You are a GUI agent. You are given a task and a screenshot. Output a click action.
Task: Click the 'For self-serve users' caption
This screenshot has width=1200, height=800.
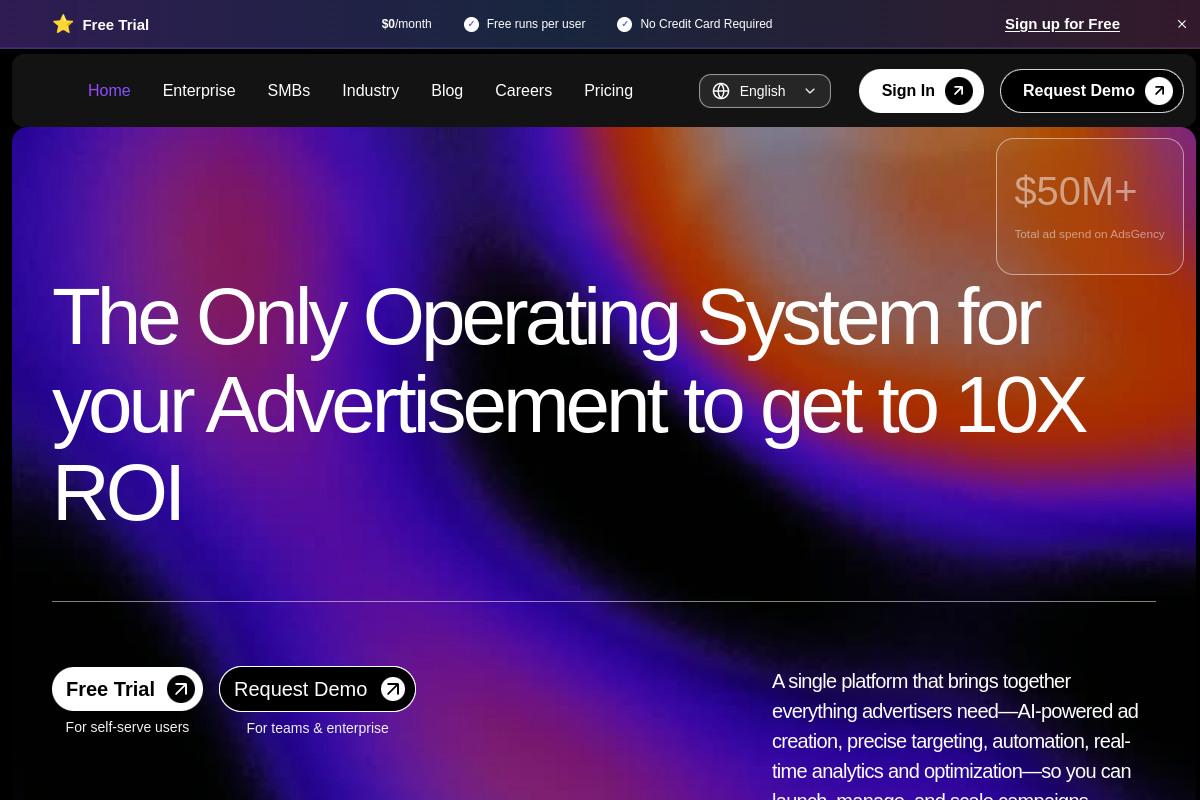pos(127,727)
